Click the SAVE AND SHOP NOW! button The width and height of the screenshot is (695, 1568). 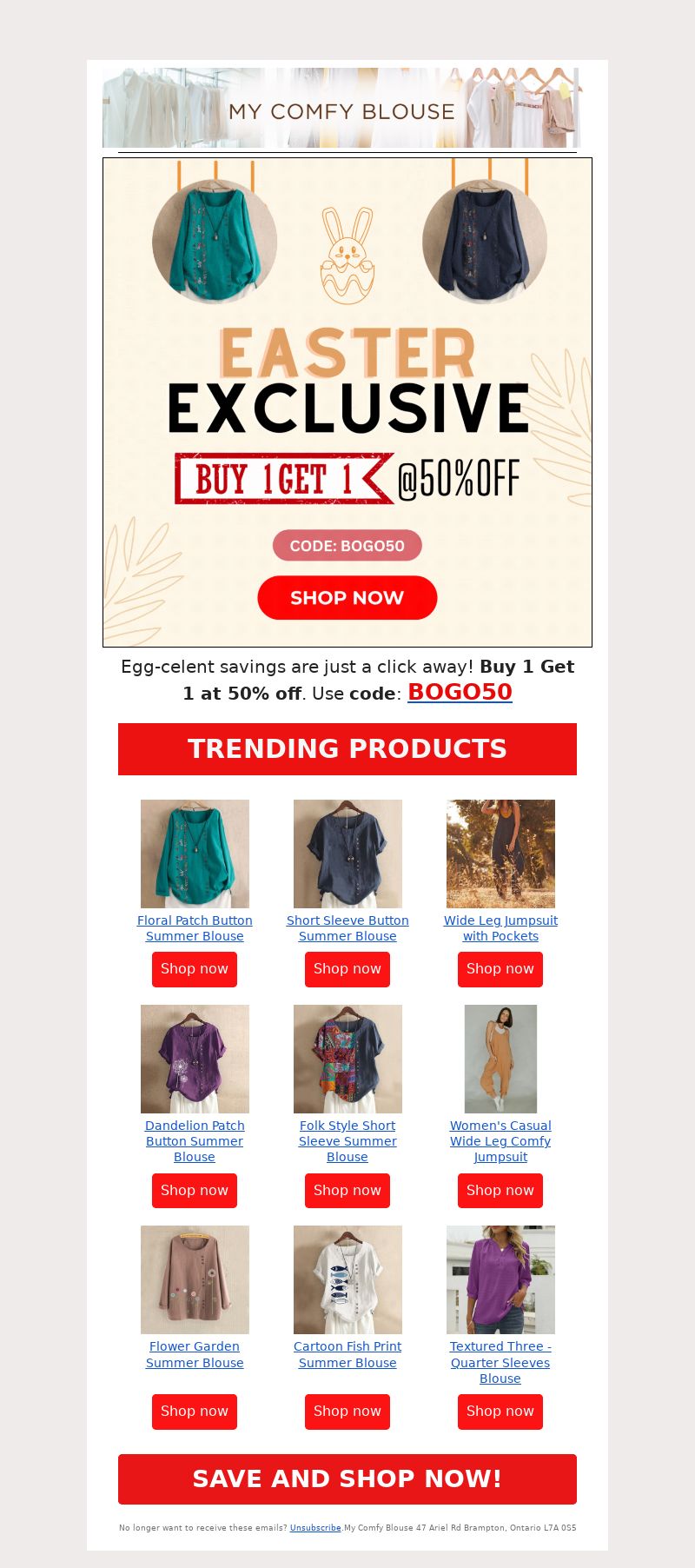click(x=347, y=1479)
